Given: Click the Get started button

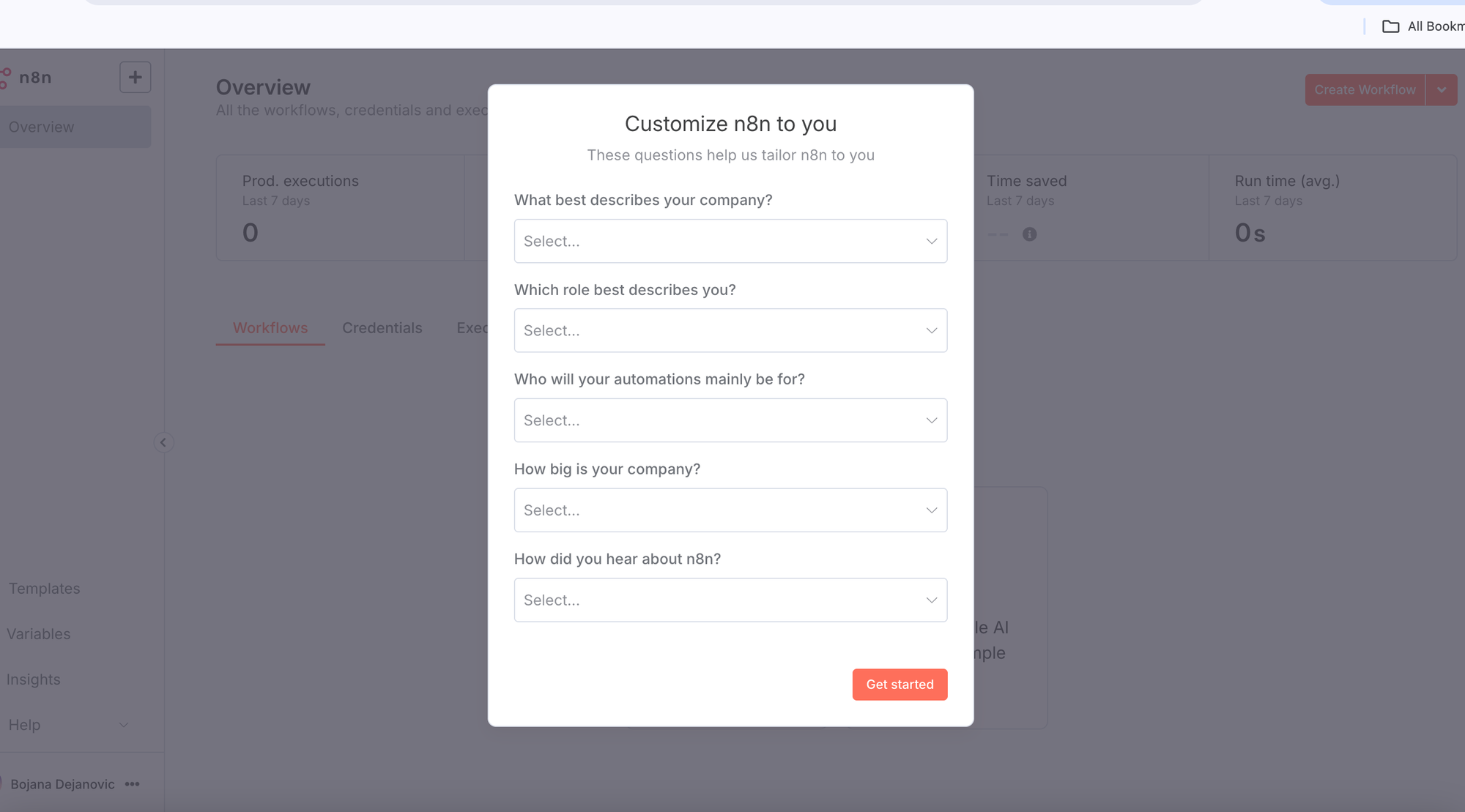Looking at the screenshot, I should 900,685.
